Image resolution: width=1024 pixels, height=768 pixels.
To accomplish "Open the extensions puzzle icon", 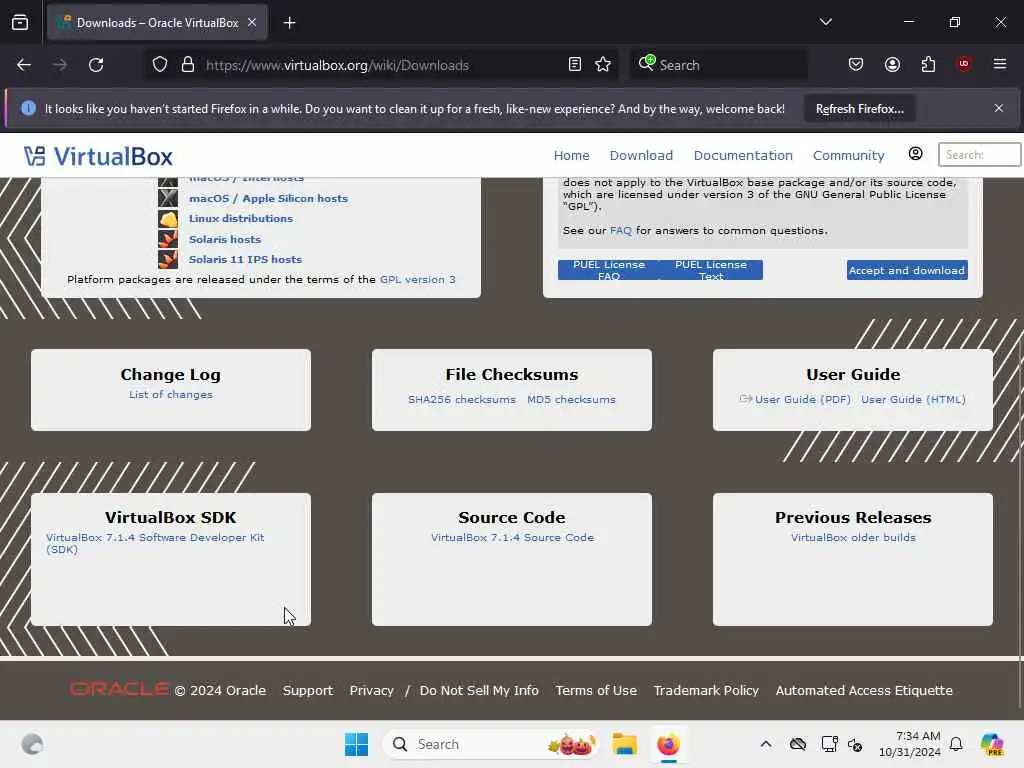I will [928, 64].
